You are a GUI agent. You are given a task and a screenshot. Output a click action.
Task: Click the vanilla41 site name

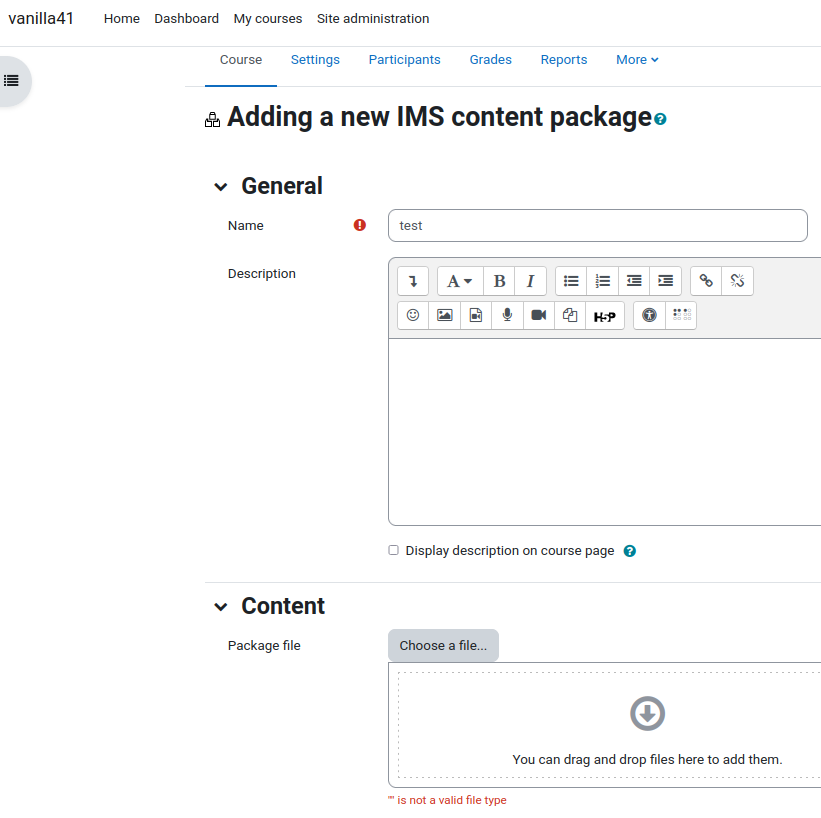41,19
